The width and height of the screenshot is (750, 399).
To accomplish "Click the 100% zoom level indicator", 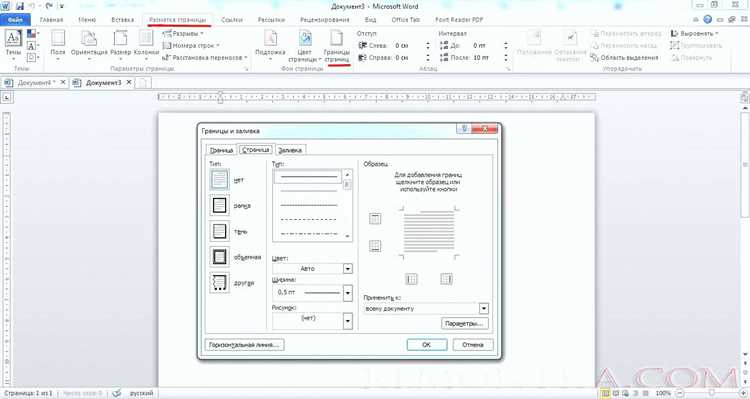I will [663, 393].
